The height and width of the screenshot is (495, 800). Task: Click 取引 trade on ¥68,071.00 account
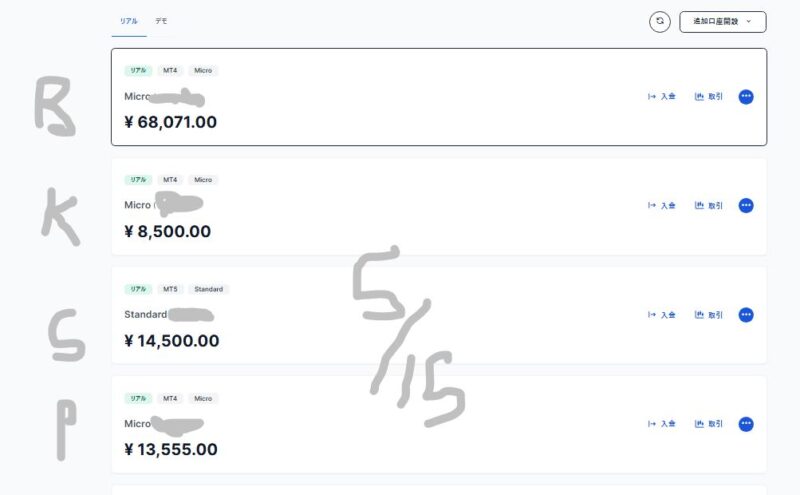pyautogui.click(x=709, y=96)
